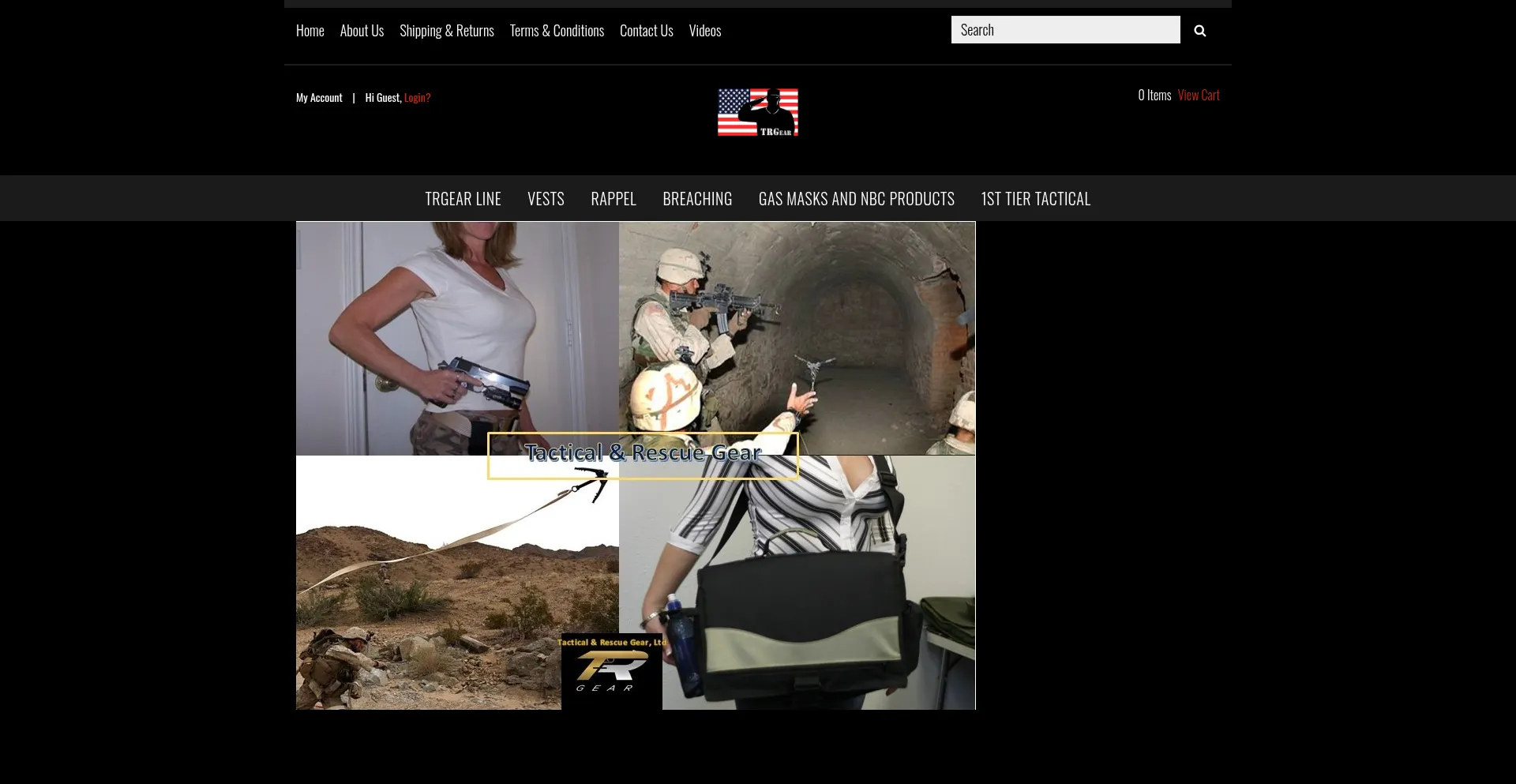Type in the Search field

coord(1065,30)
